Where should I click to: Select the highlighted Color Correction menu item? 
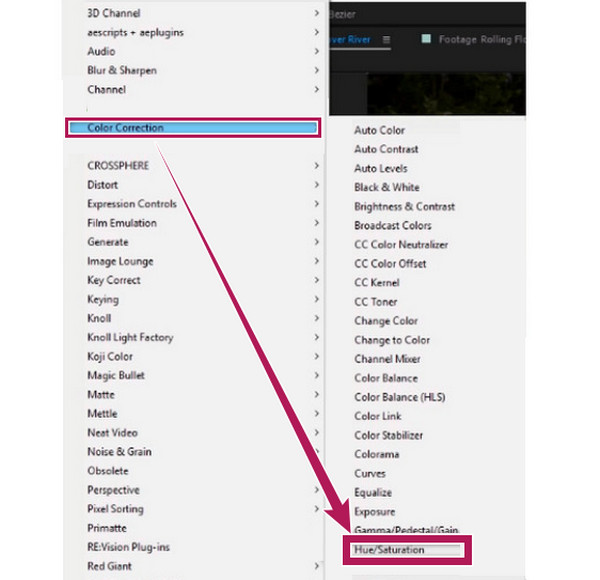tap(193, 128)
